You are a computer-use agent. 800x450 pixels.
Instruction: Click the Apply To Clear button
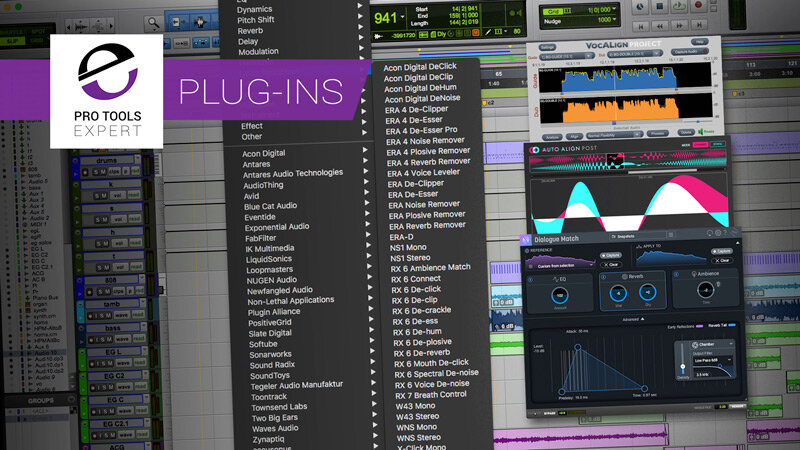click(721, 261)
